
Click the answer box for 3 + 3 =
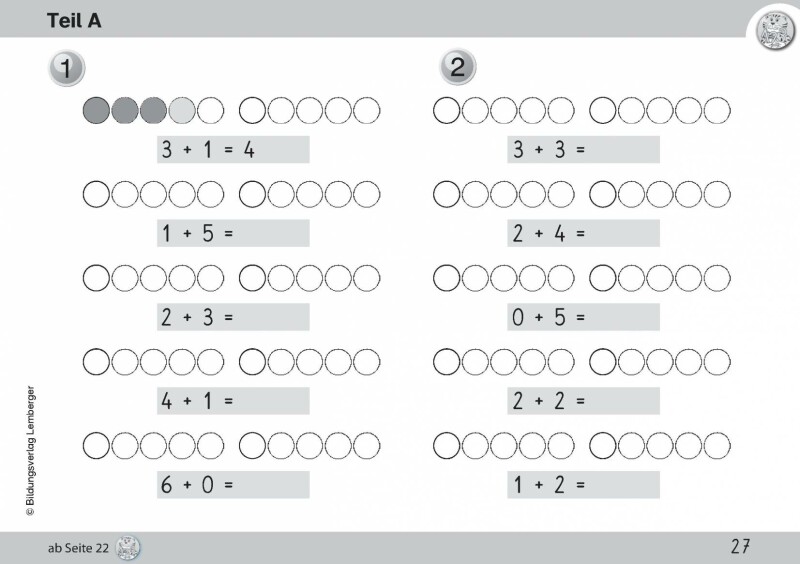coord(620,150)
